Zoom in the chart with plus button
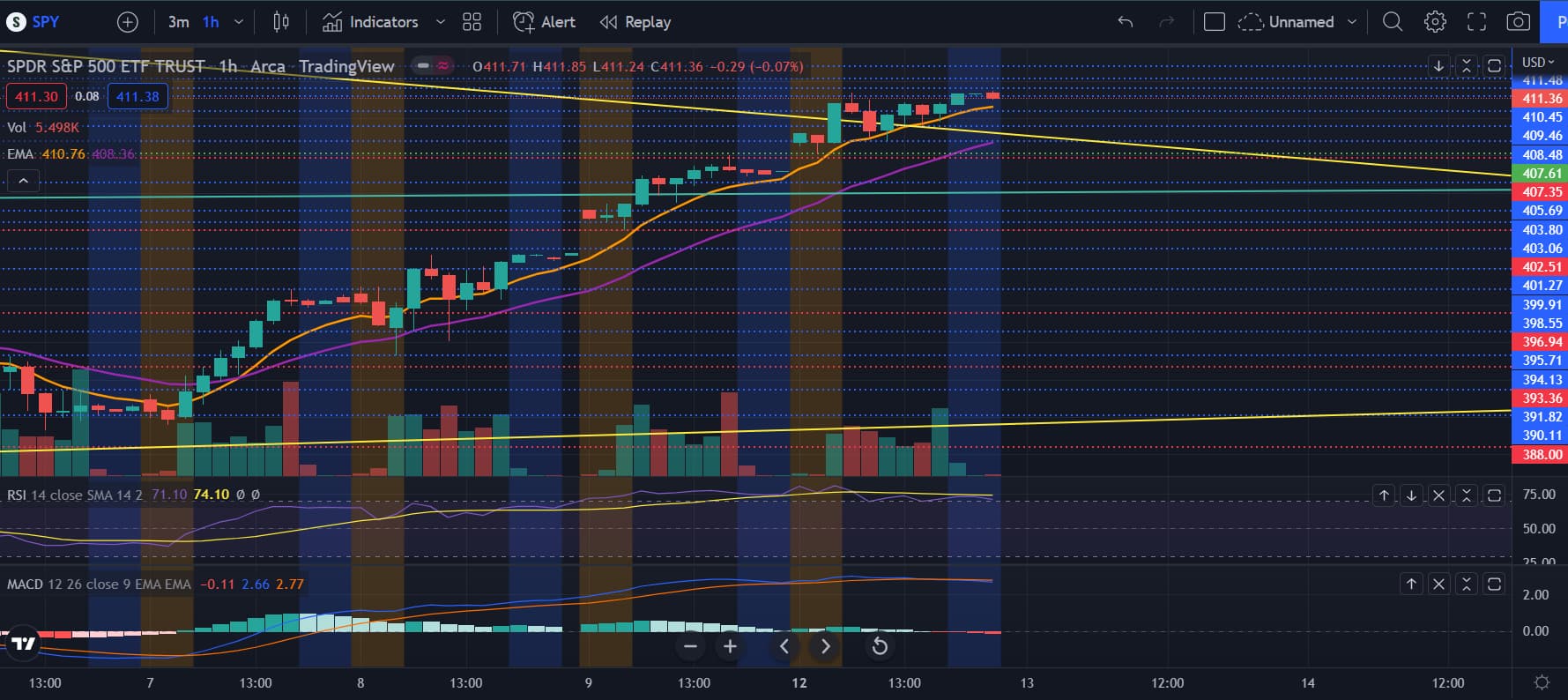1568x700 pixels. (730, 647)
